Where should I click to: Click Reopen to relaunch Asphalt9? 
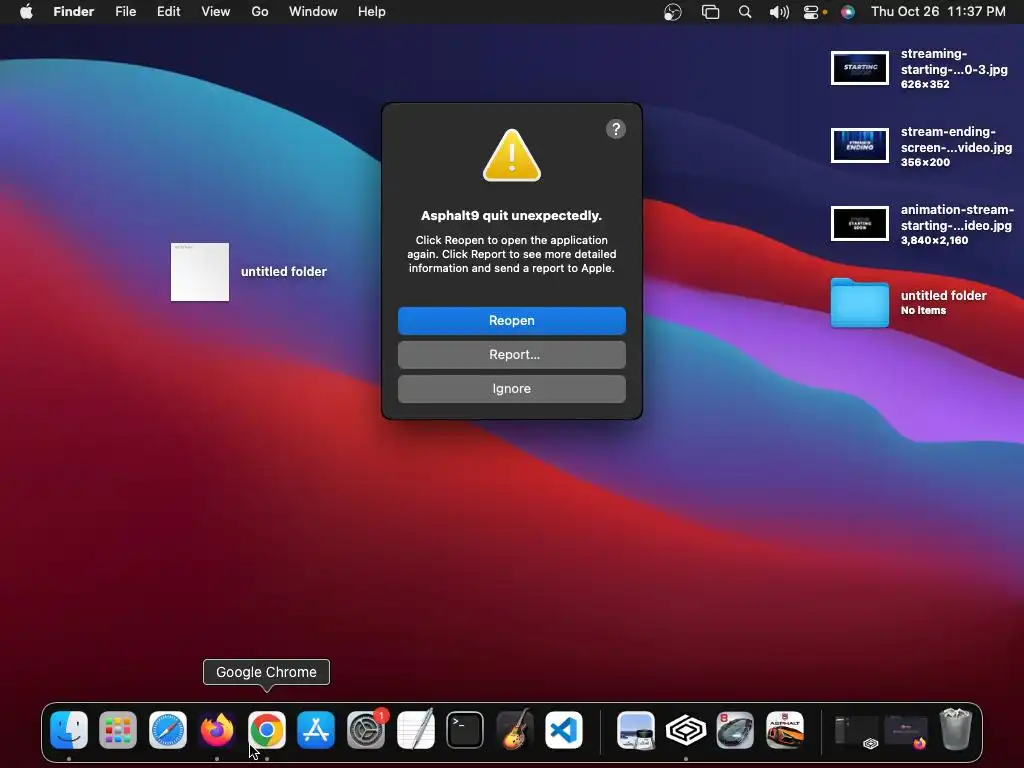512,321
